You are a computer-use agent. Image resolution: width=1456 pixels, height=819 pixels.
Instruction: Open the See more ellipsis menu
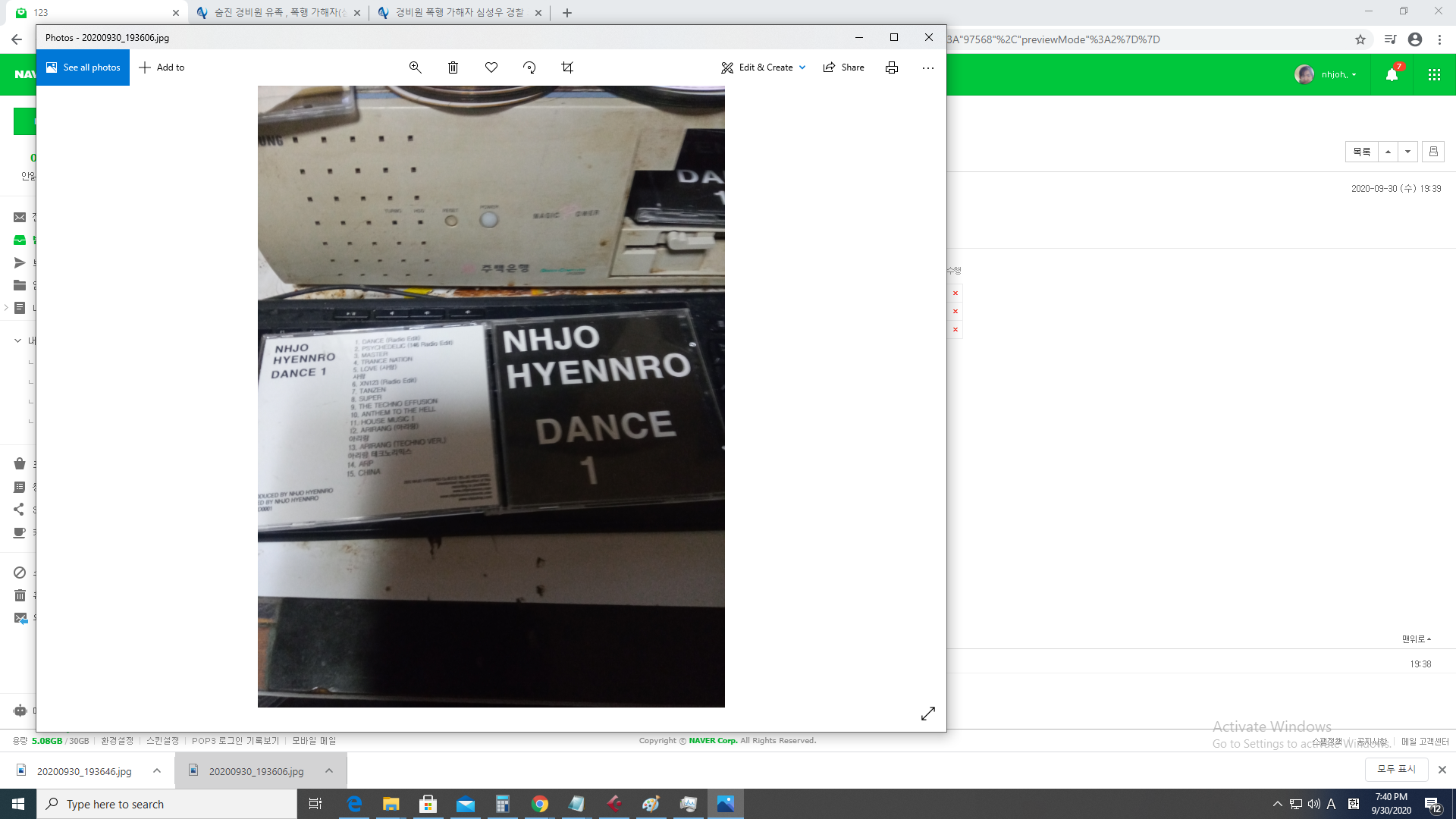[927, 67]
